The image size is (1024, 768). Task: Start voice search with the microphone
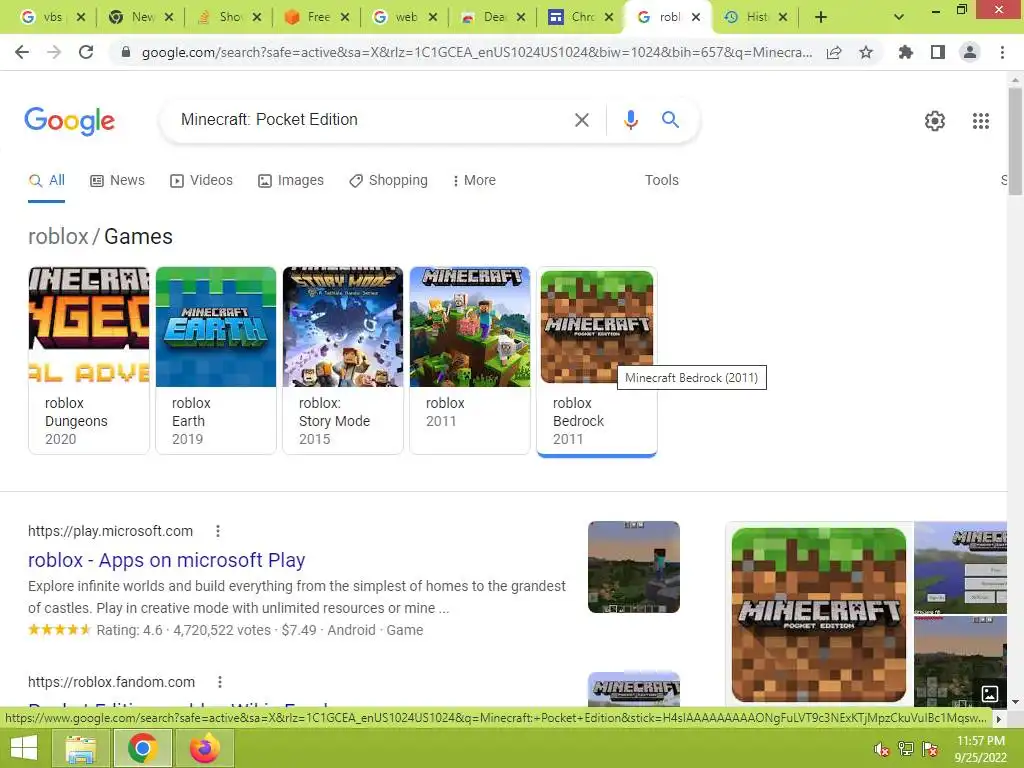[x=630, y=120]
